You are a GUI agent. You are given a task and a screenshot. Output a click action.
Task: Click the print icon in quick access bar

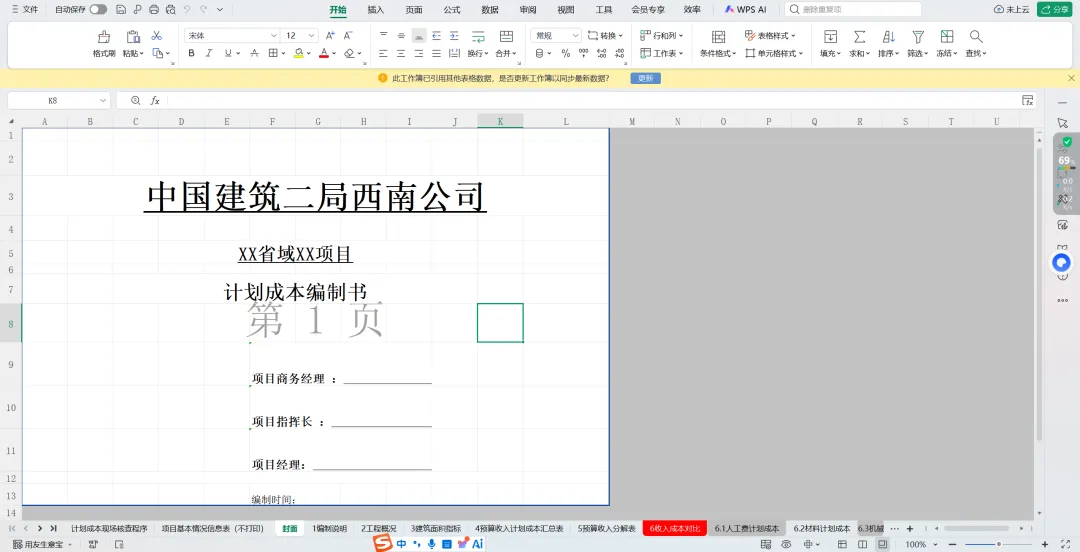pyautogui.click(x=154, y=10)
